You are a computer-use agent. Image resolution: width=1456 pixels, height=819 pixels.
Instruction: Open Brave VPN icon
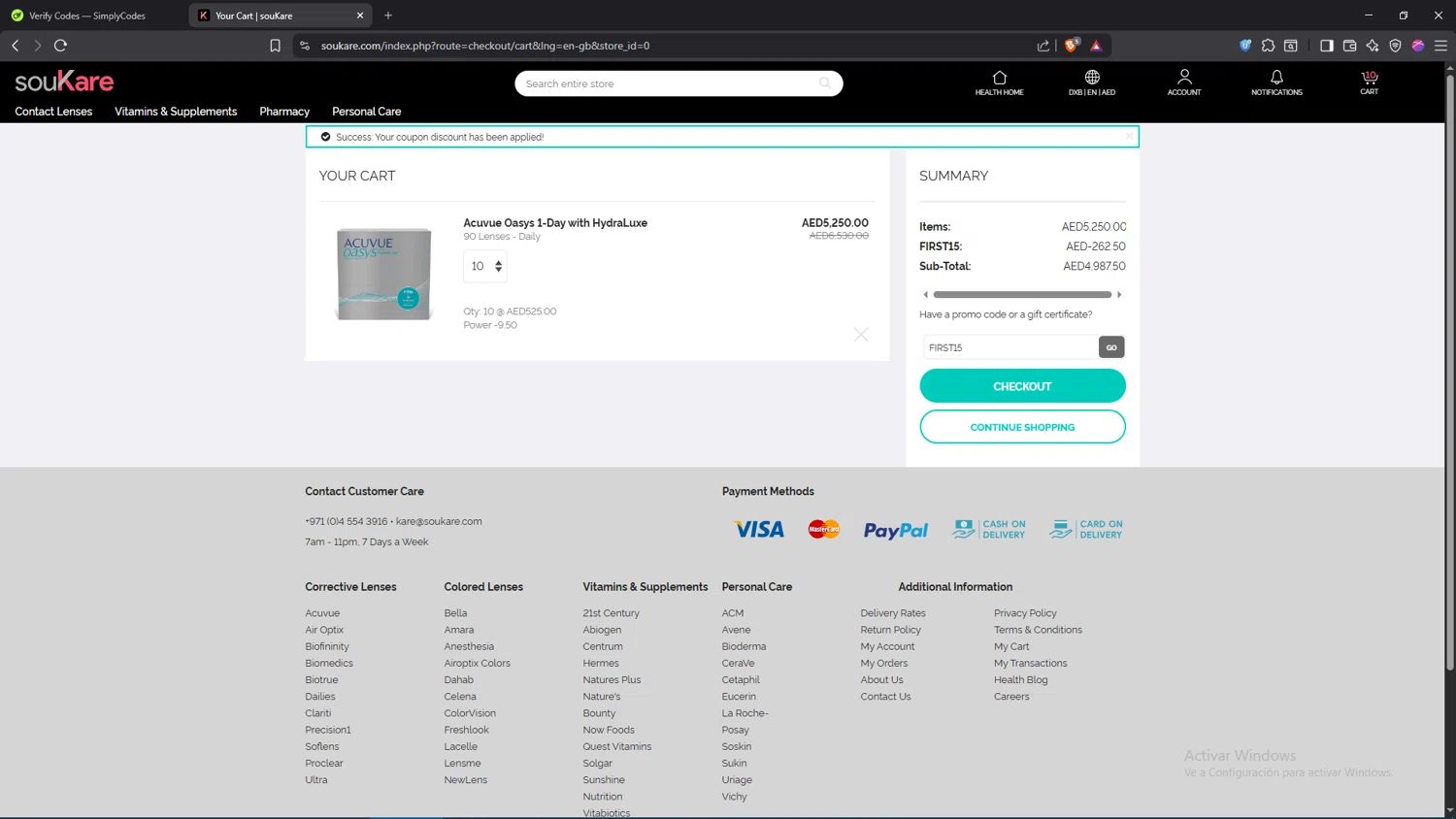click(x=1395, y=46)
